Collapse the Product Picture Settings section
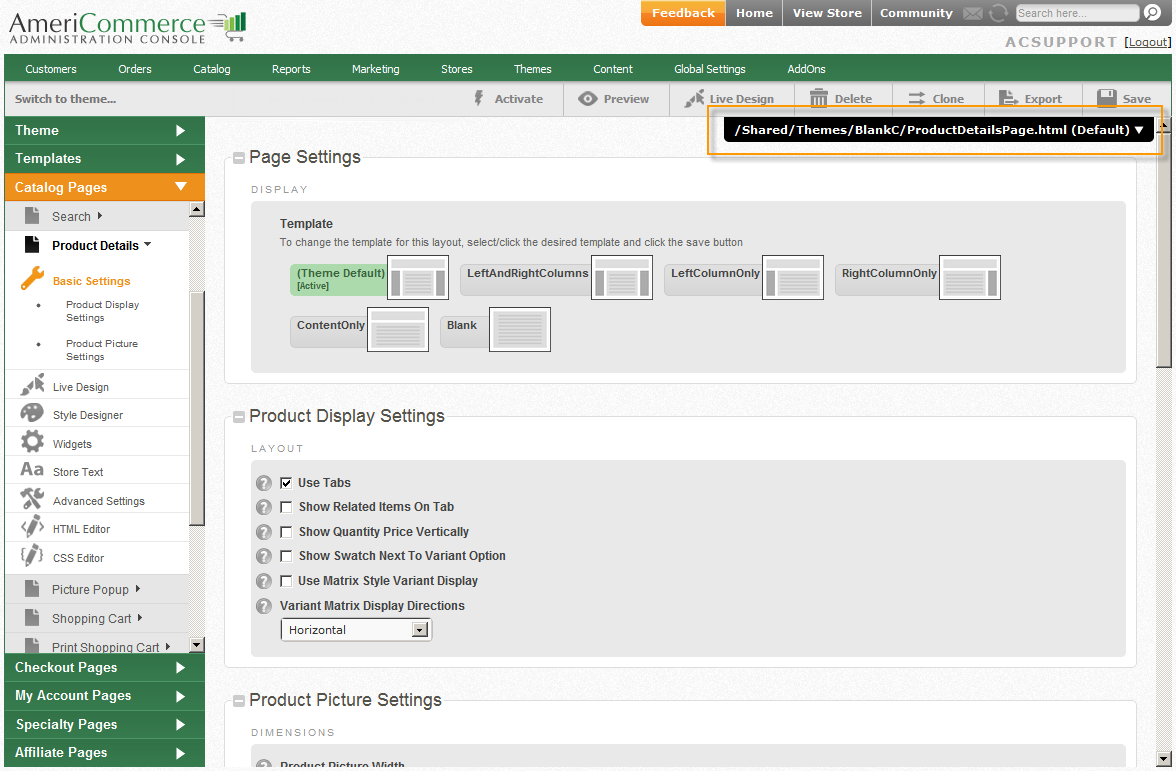Viewport: 1176px width, 771px height. [x=238, y=700]
